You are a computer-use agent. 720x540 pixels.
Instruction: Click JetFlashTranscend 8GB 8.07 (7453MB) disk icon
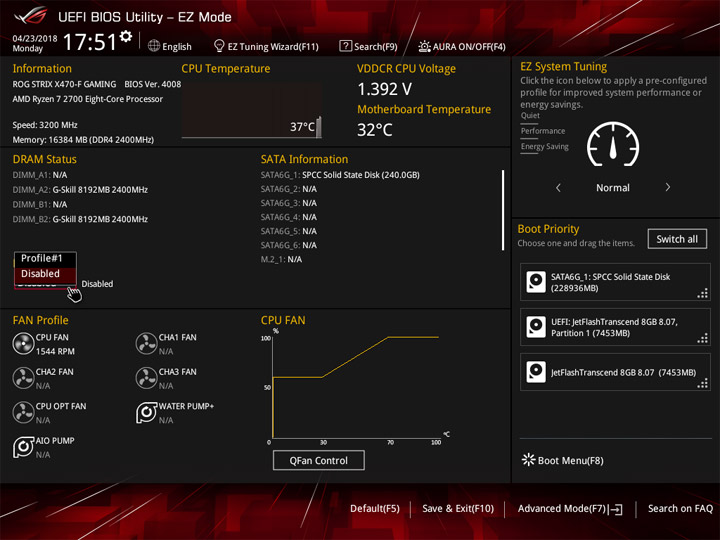[x=536, y=372]
